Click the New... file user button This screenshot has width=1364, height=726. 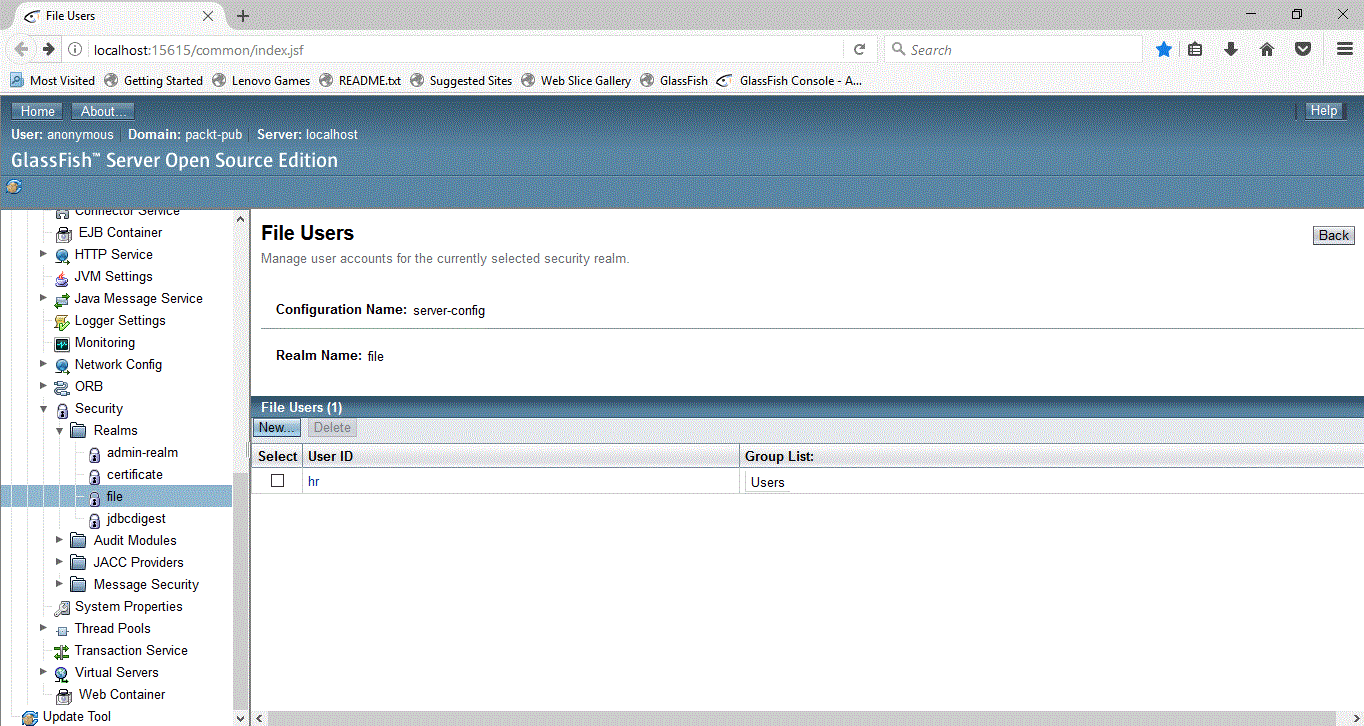(277, 428)
